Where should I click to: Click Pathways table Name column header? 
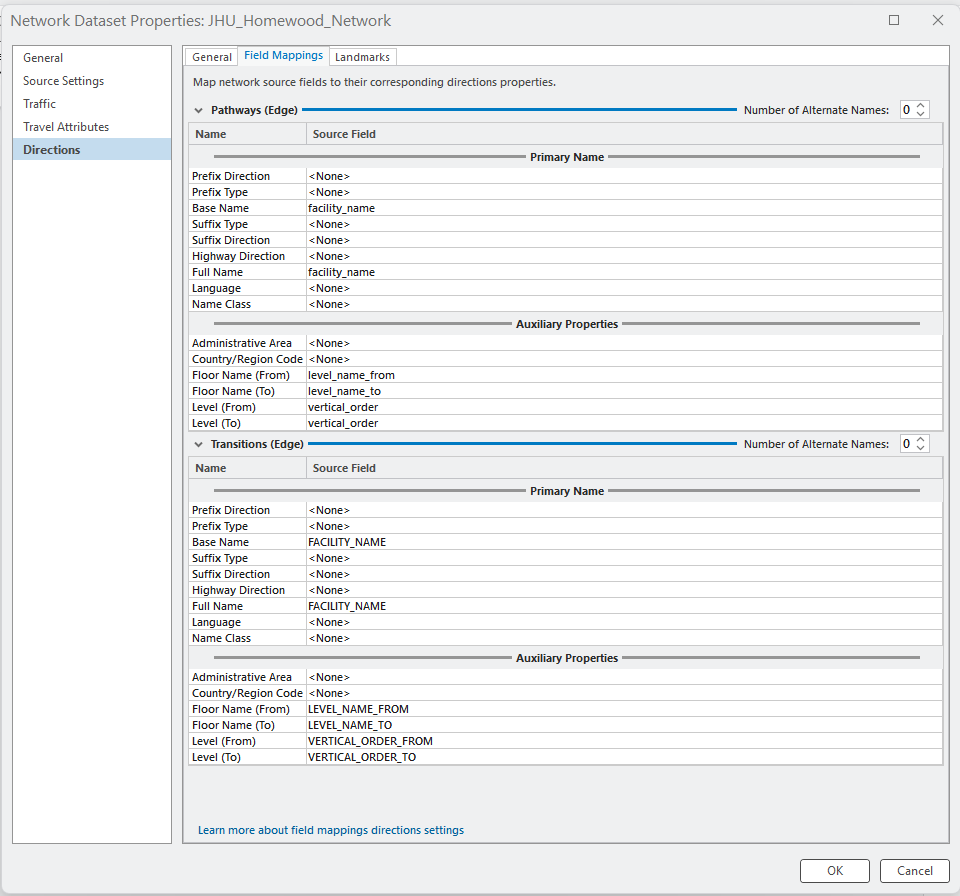(x=247, y=134)
